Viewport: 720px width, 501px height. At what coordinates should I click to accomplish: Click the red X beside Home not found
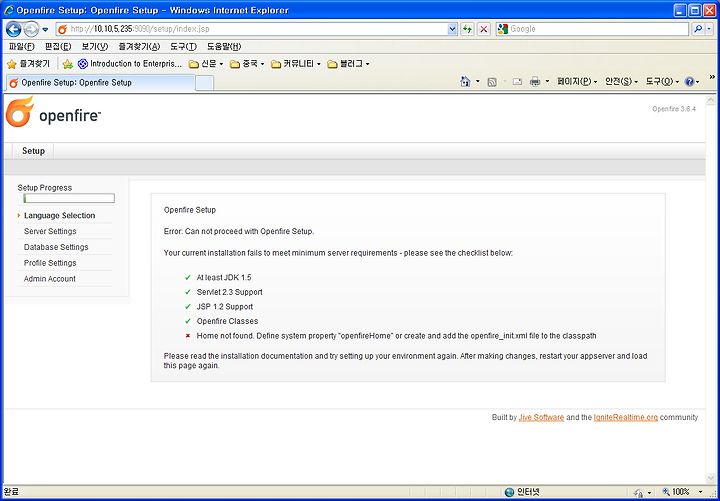(x=187, y=336)
